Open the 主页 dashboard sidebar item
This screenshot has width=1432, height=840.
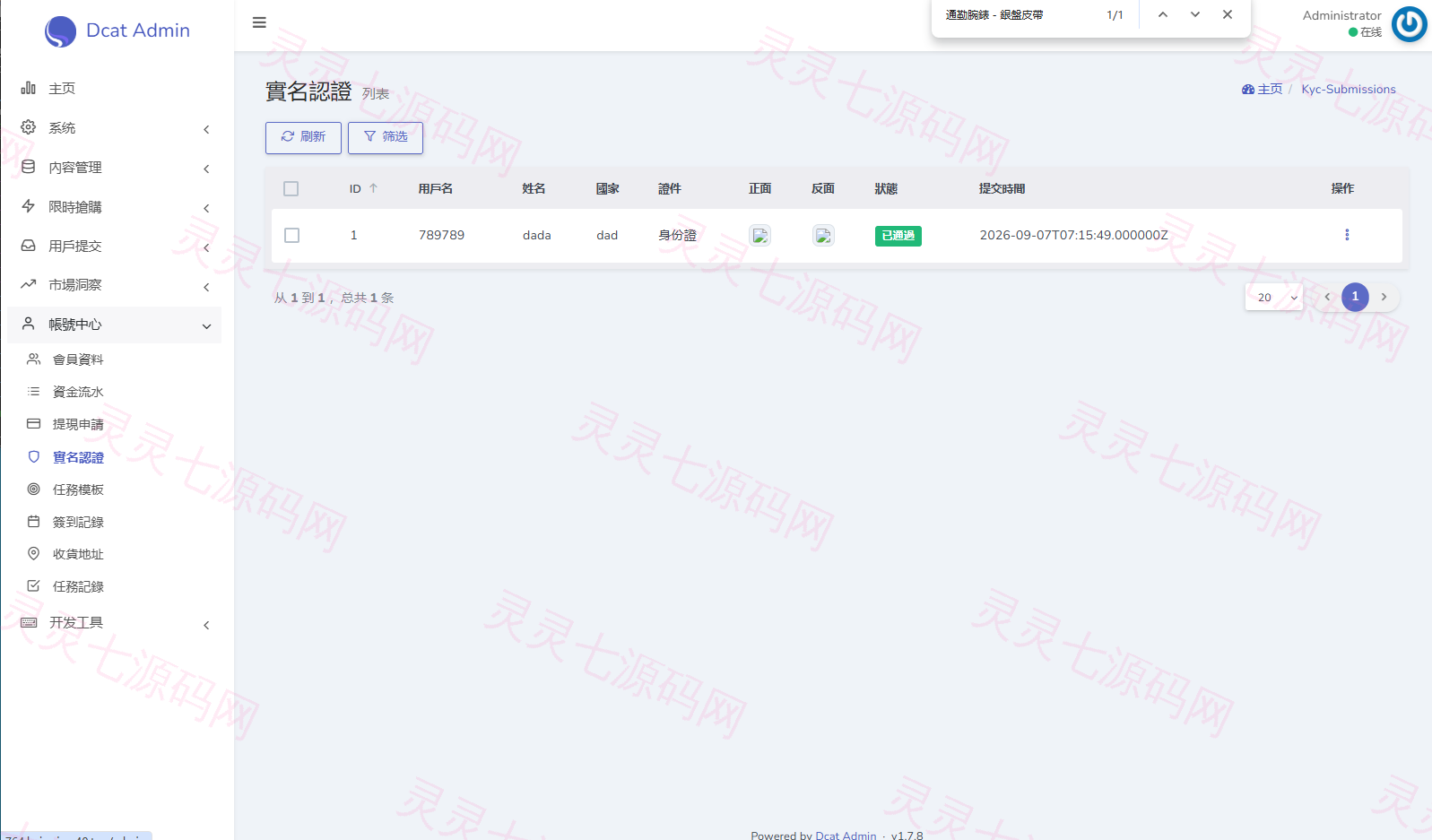[x=114, y=88]
